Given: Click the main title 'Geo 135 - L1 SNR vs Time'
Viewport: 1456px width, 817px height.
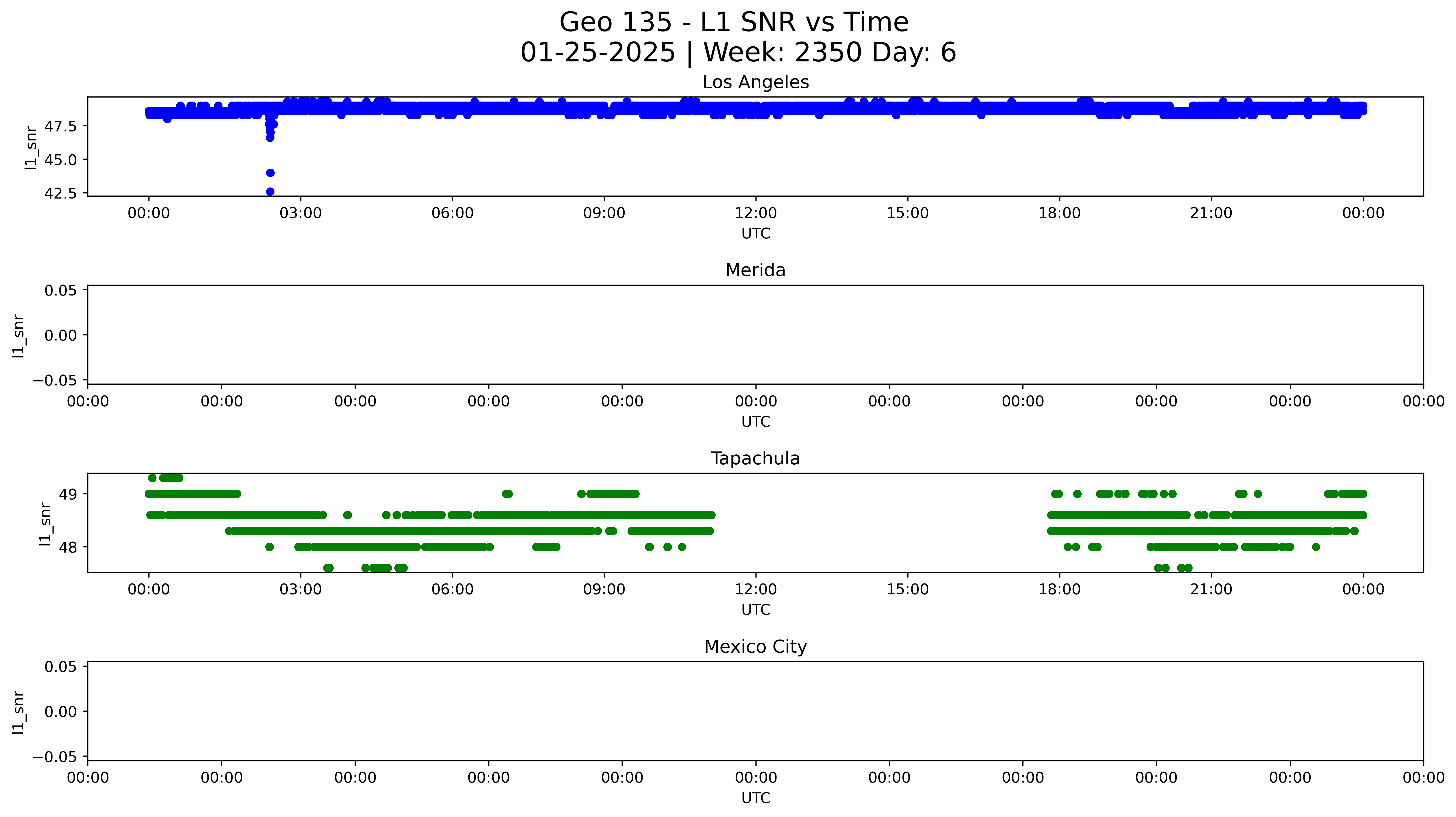Looking at the screenshot, I should tap(734, 23).
